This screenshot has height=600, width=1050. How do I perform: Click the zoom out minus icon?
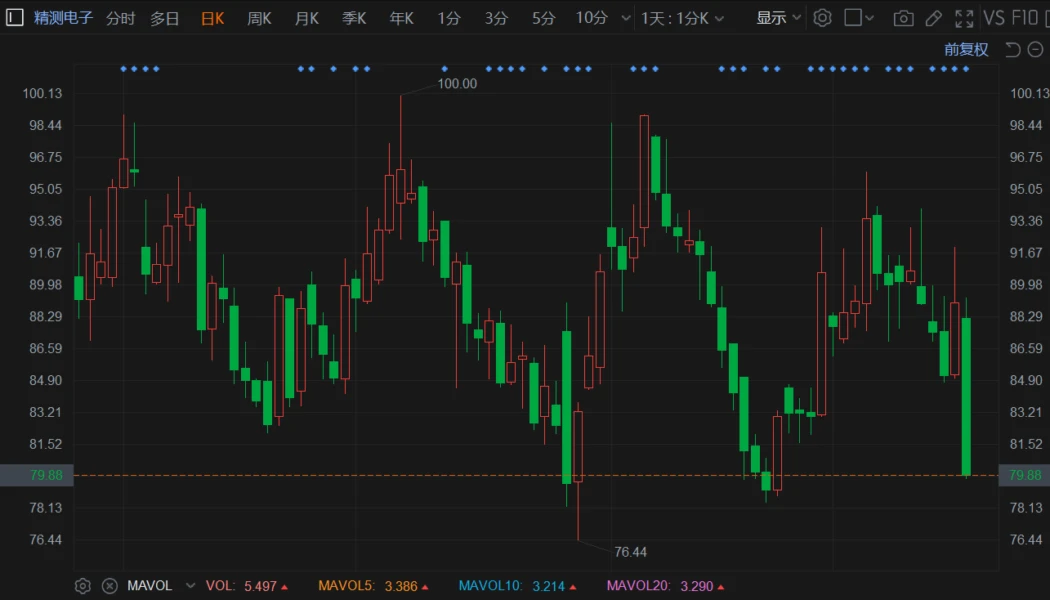click(x=1036, y=50)
